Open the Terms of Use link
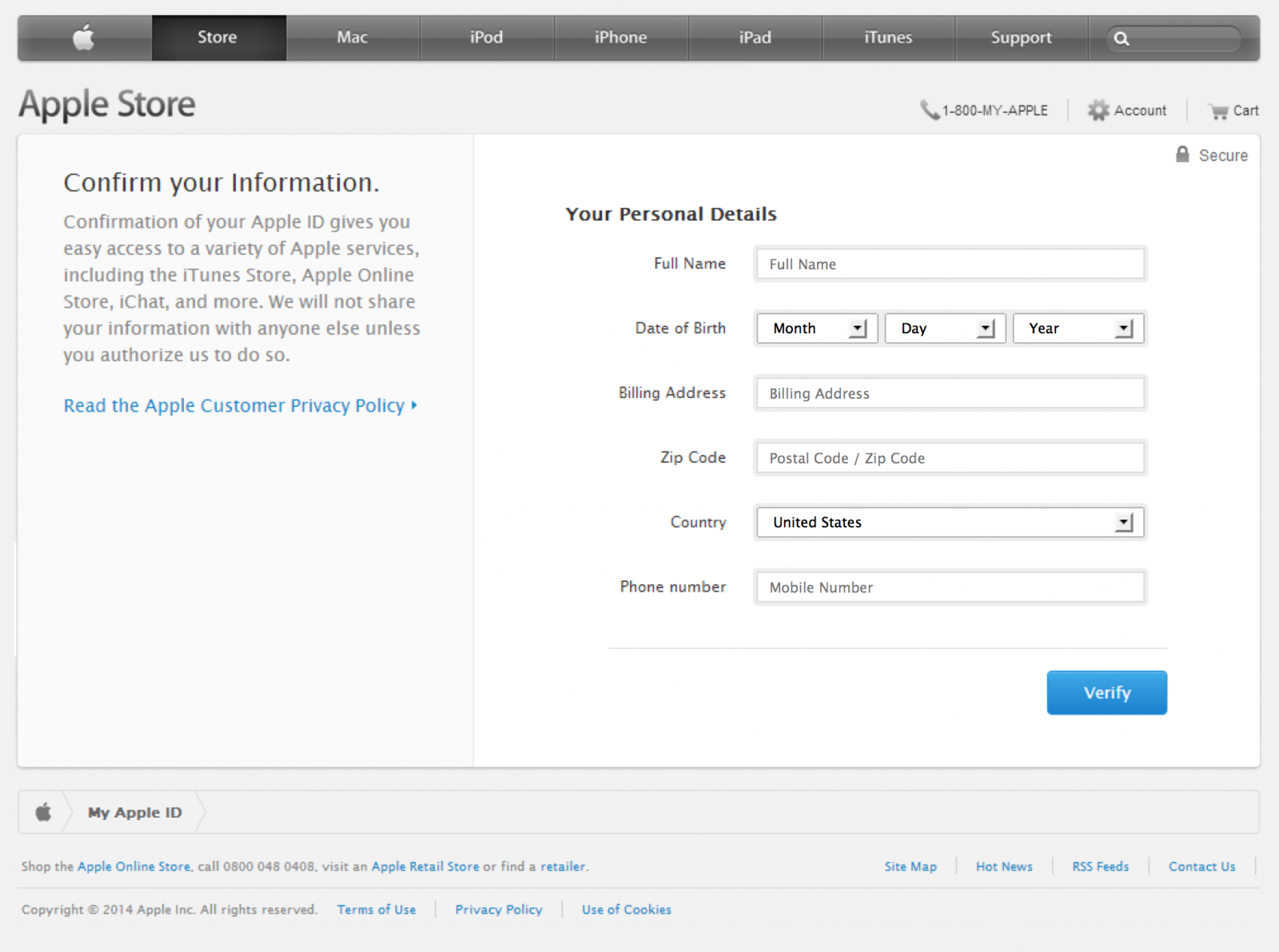The height and width of the screenshot is (952, 1279). [x=377, y=910]
